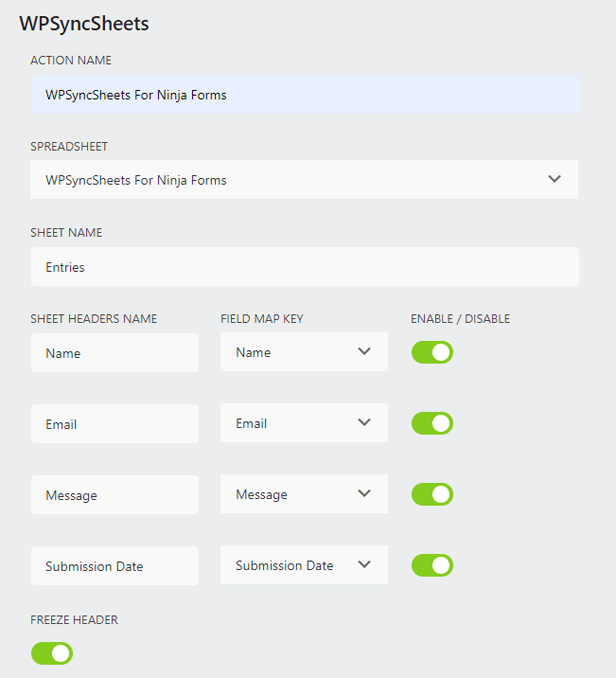Click the Sheet Name field containing Entries
Viewport: 616px width, 678px height.
305,266
